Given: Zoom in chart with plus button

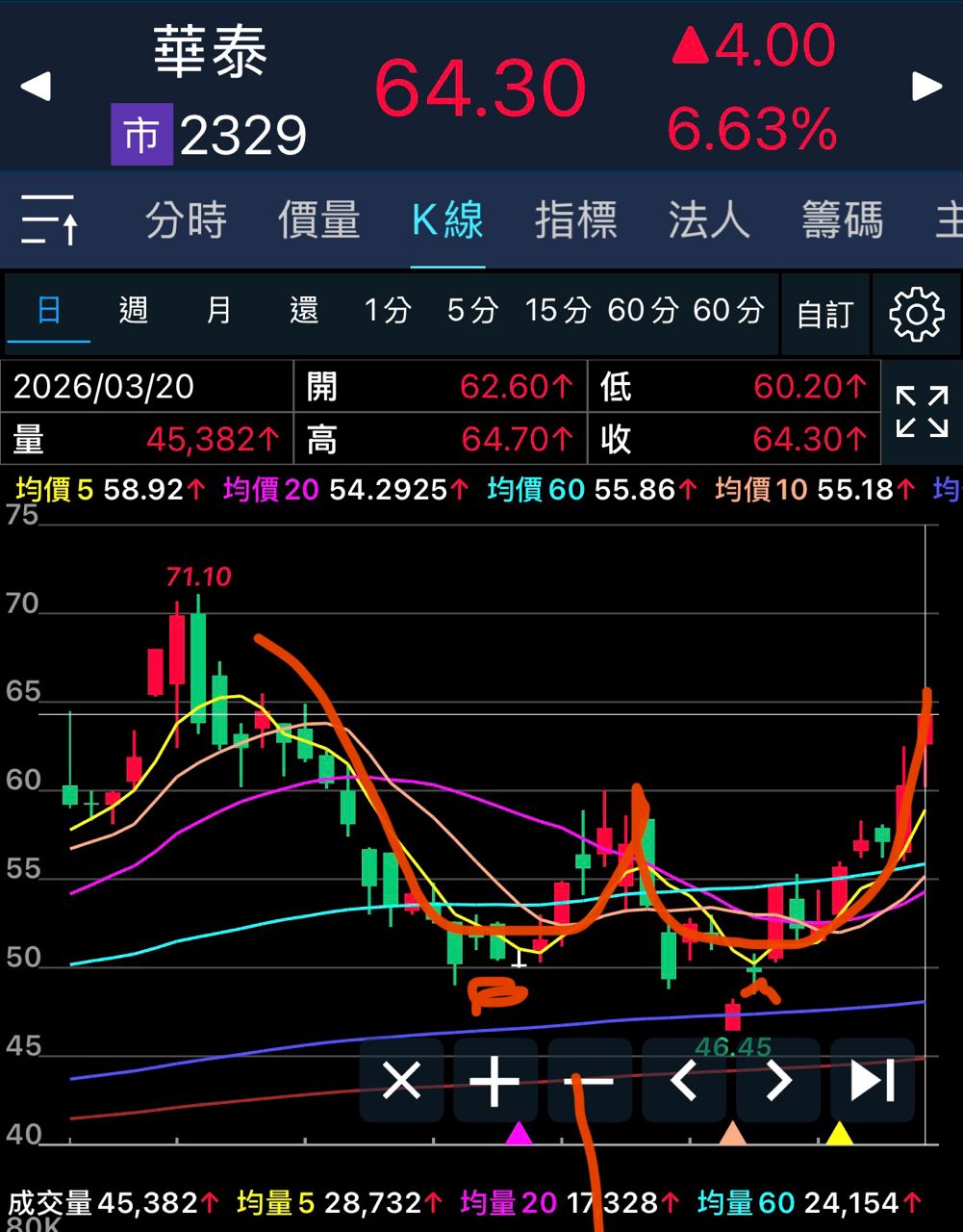Looking at the screenshot, I should tap(494, 1080).
